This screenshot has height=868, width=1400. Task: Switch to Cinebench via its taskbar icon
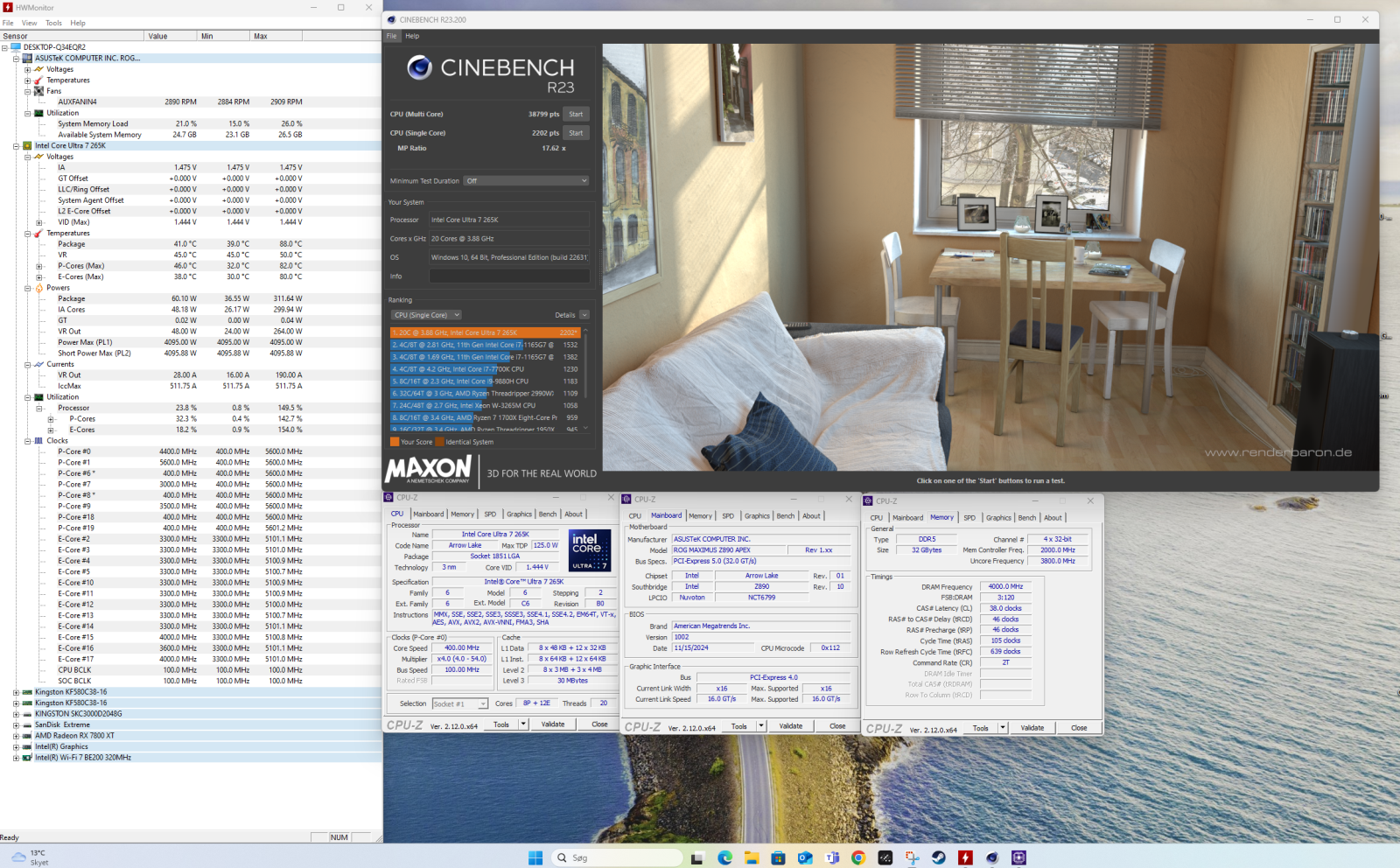coord(992,857)
